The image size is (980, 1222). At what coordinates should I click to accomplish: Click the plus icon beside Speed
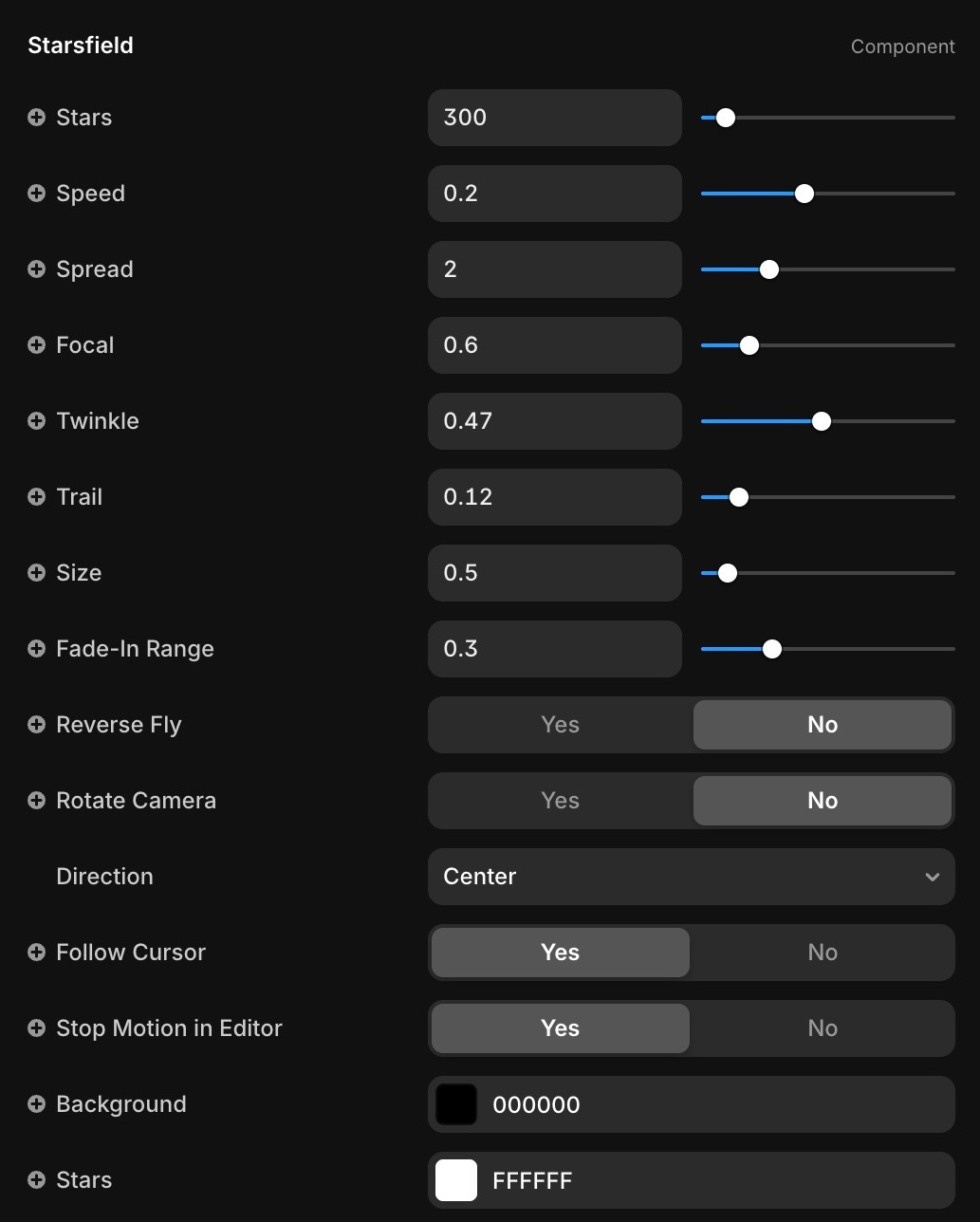coord(36,194)
